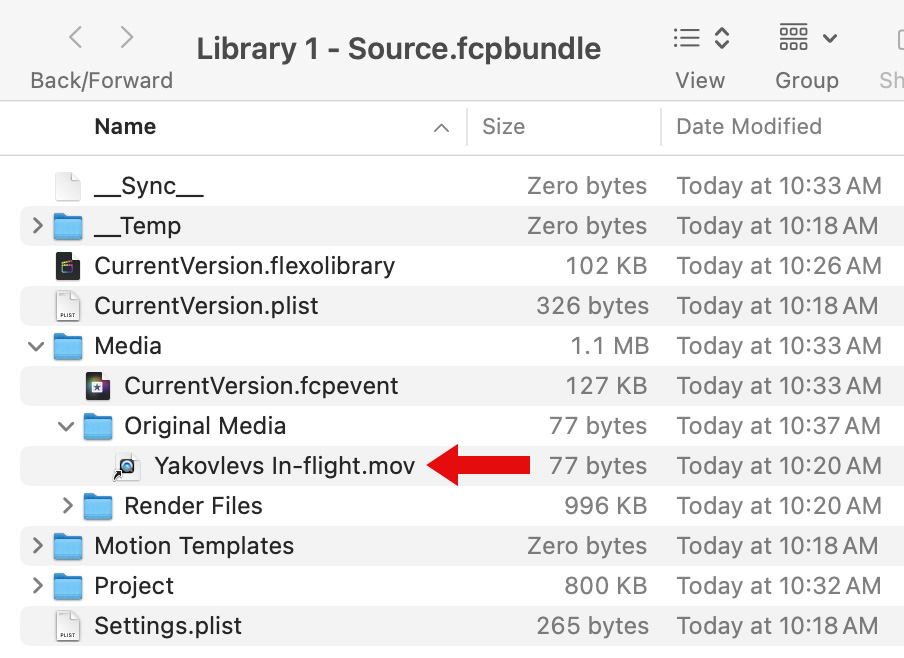
Task: Click the Settings.plist file icon
Action: click(67, 626)
